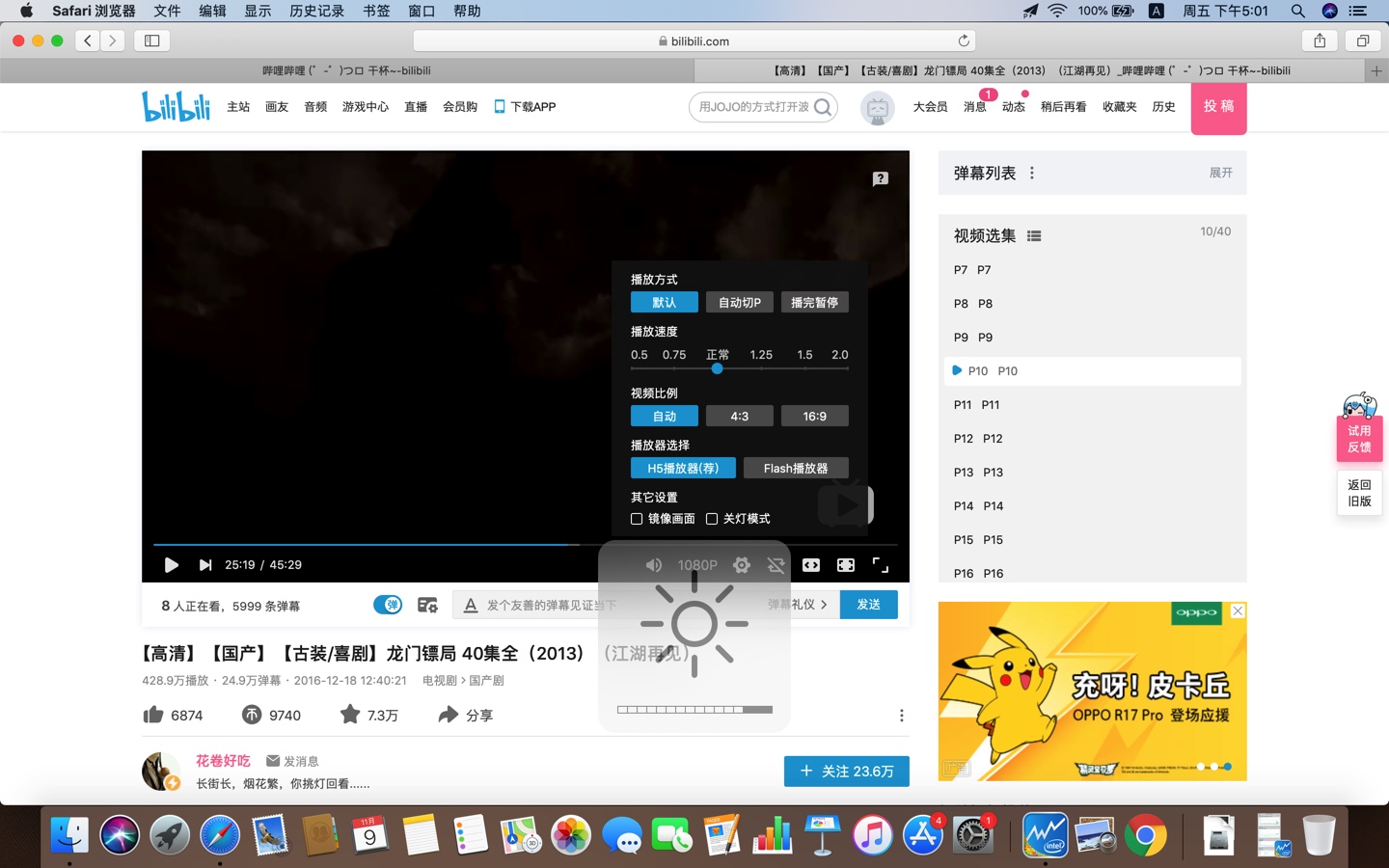The width and height of the screenshot is (1389, 868).
Task: Click the search magnifier in bilibili header
Action: (x=823, y=107)
